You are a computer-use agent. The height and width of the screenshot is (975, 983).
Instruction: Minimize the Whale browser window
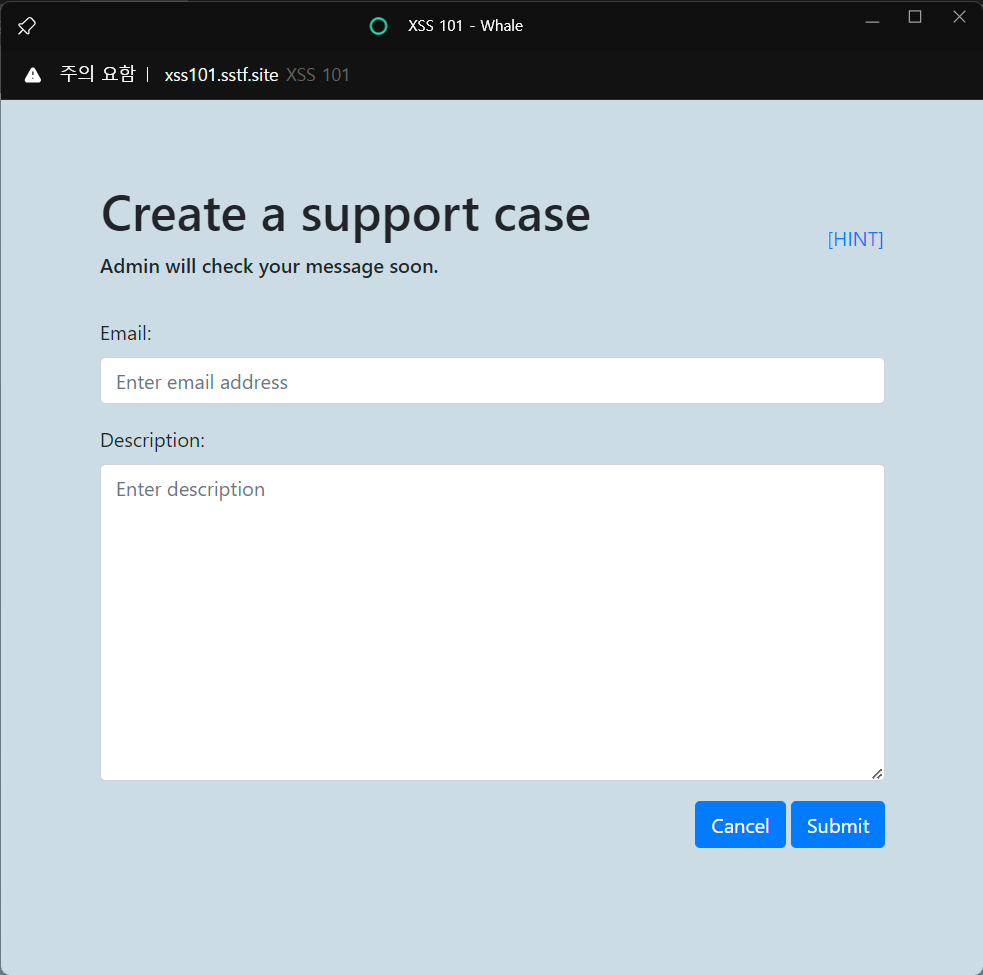point(872,22)
